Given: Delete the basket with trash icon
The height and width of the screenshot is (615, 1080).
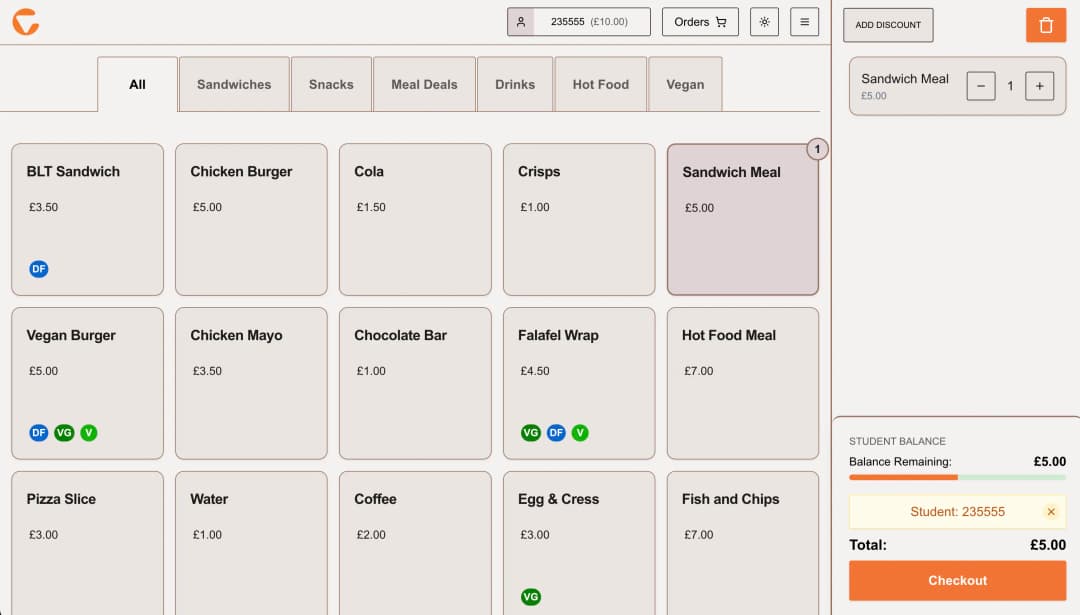Looking at the screenshot, I should [x=1046, y=25].
